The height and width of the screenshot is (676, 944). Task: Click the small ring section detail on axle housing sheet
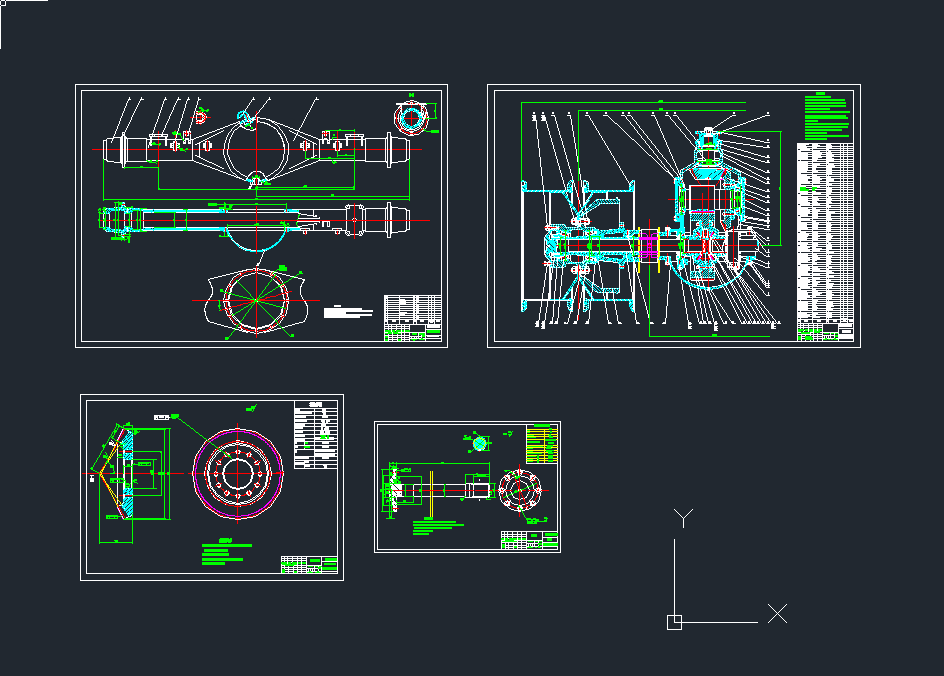tap(412, 117)
